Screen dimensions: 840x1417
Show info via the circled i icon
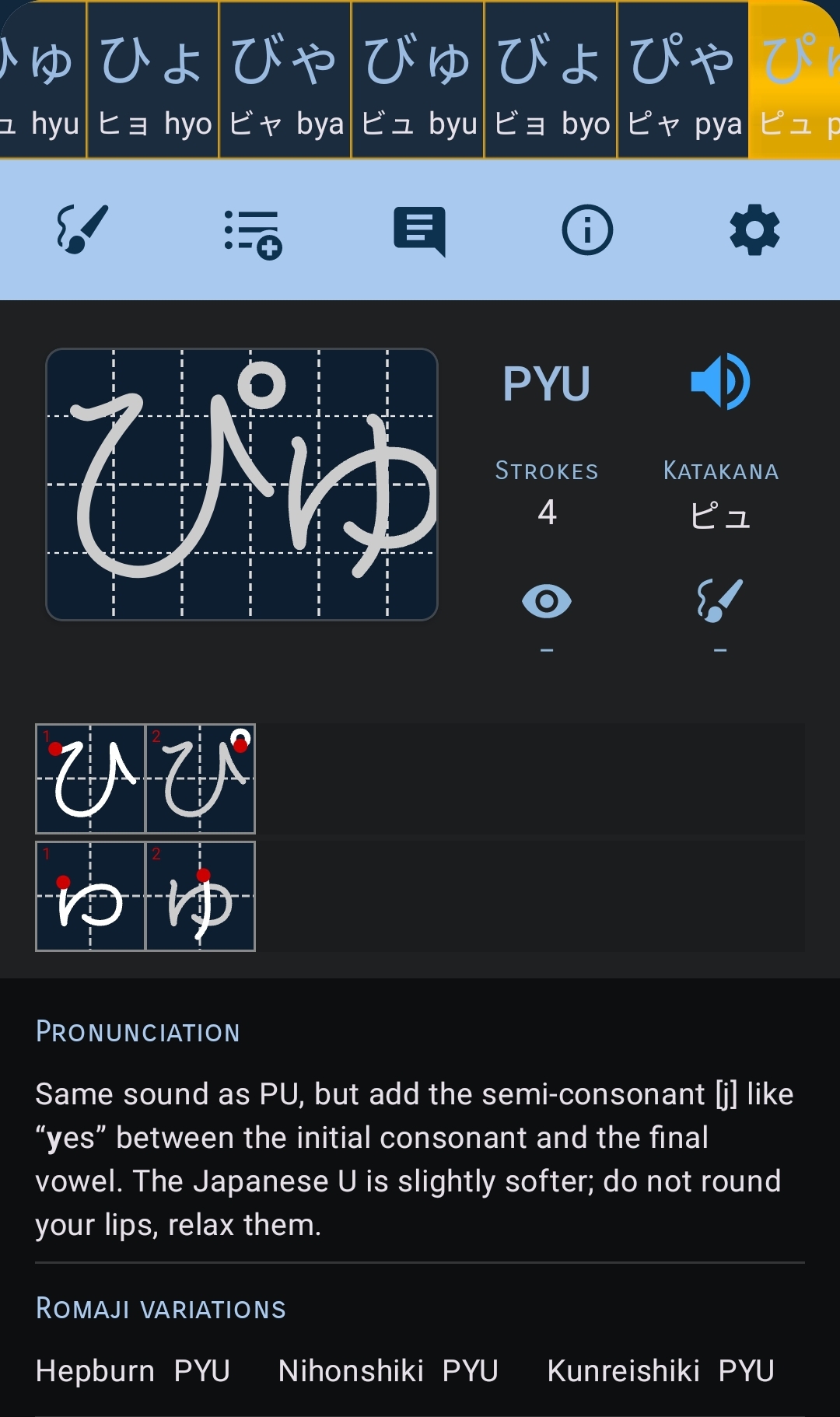(x=587, y=230)
